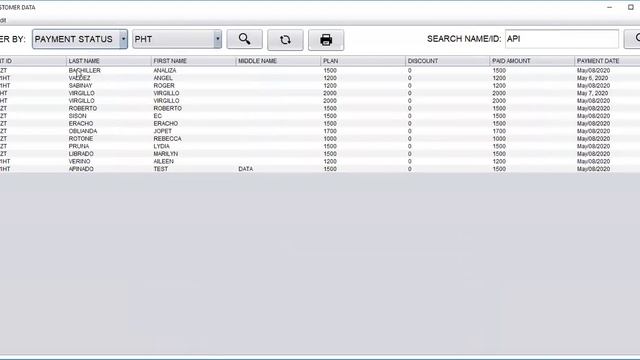
Task: Click the DISCOUNT column header
Action: 447,61
